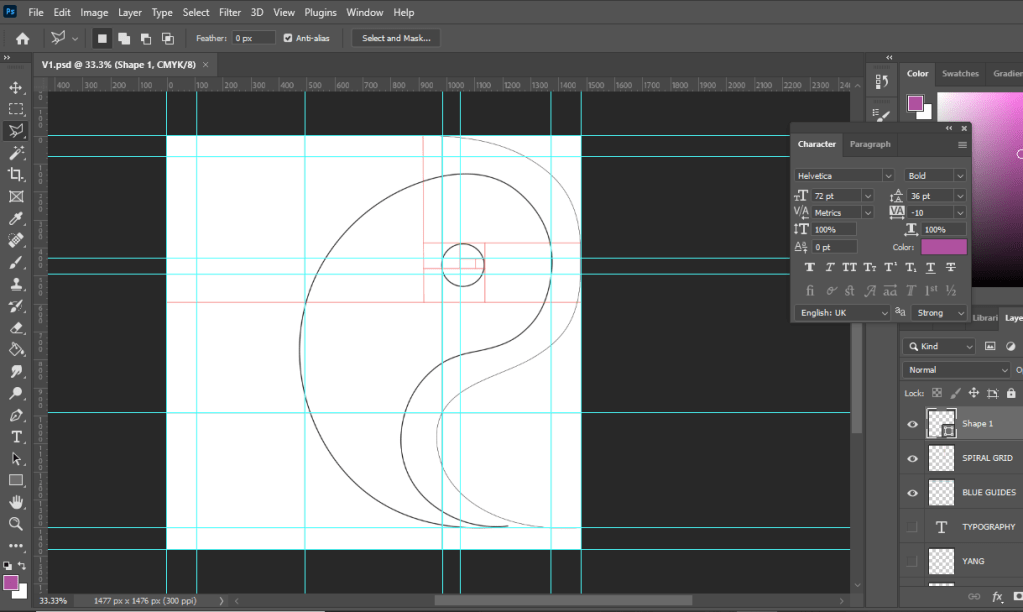Activate the Horizontal Type tool
The height and width of the screenshot is (612, 1023).
(x=16, y=437)
